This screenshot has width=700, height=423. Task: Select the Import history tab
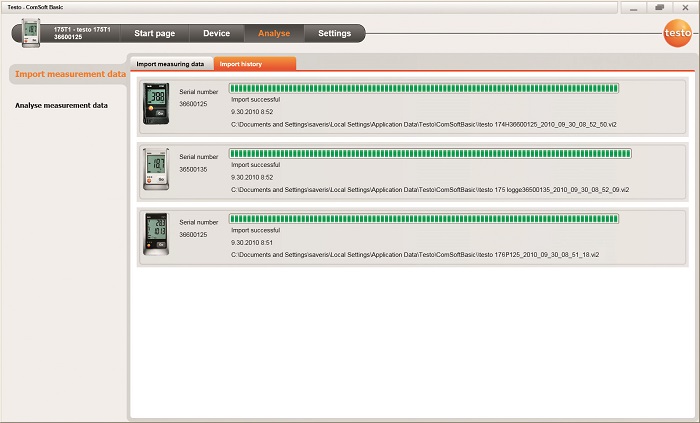click(254, 64)
